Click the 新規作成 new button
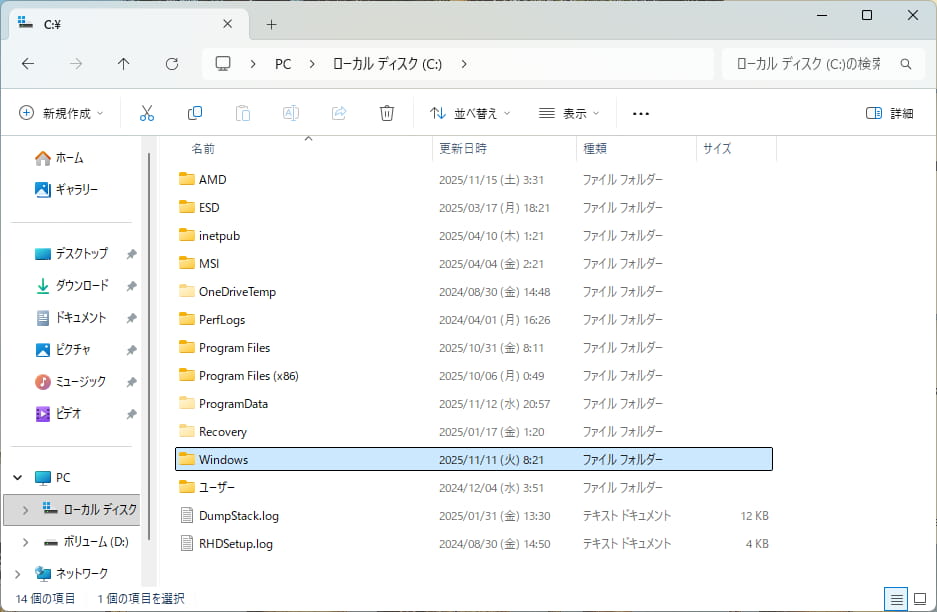937x612 pixels. pos(61,113)
